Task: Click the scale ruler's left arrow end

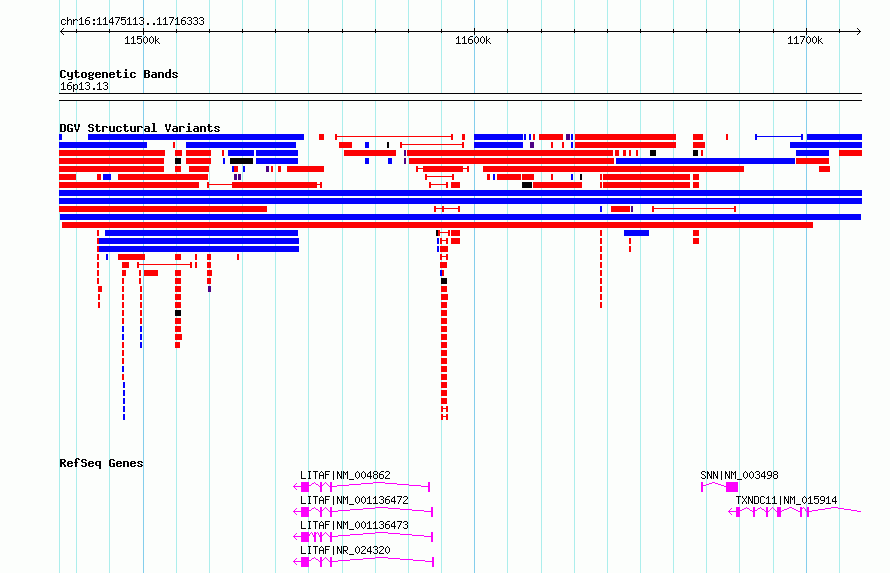Action: [x=63, y=31]
